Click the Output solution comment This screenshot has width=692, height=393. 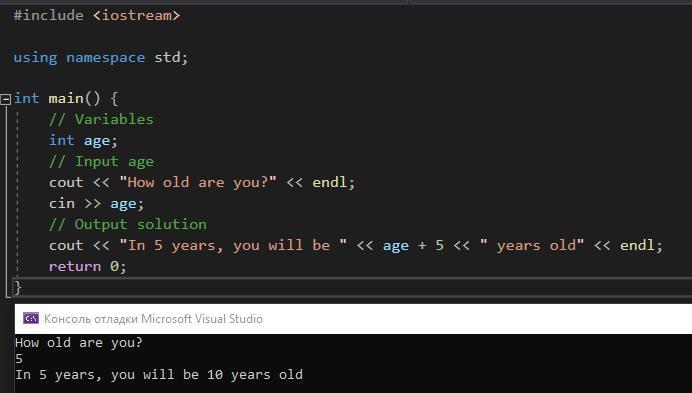[x=128, y=224]
